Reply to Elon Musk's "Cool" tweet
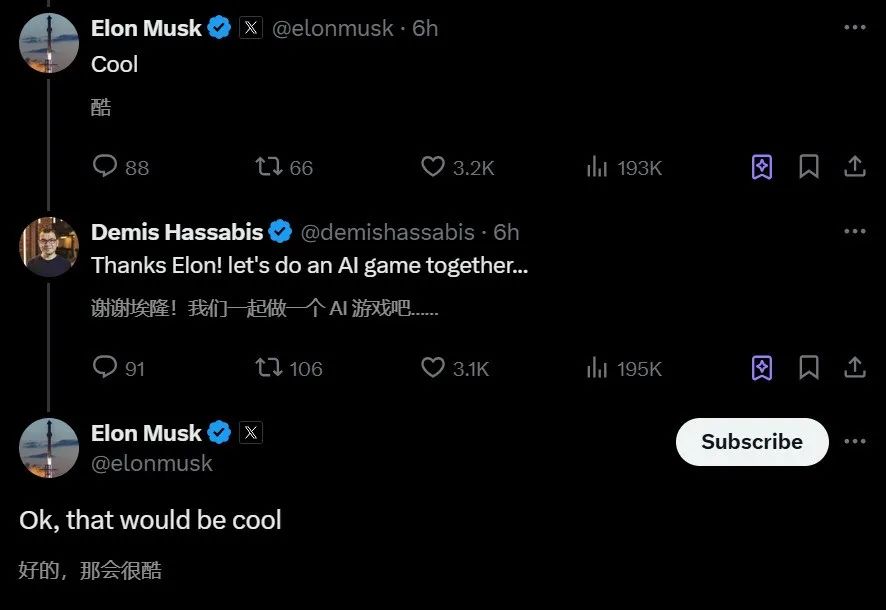The width and height of the screenshot is (886, 610). tap(106, 167)
